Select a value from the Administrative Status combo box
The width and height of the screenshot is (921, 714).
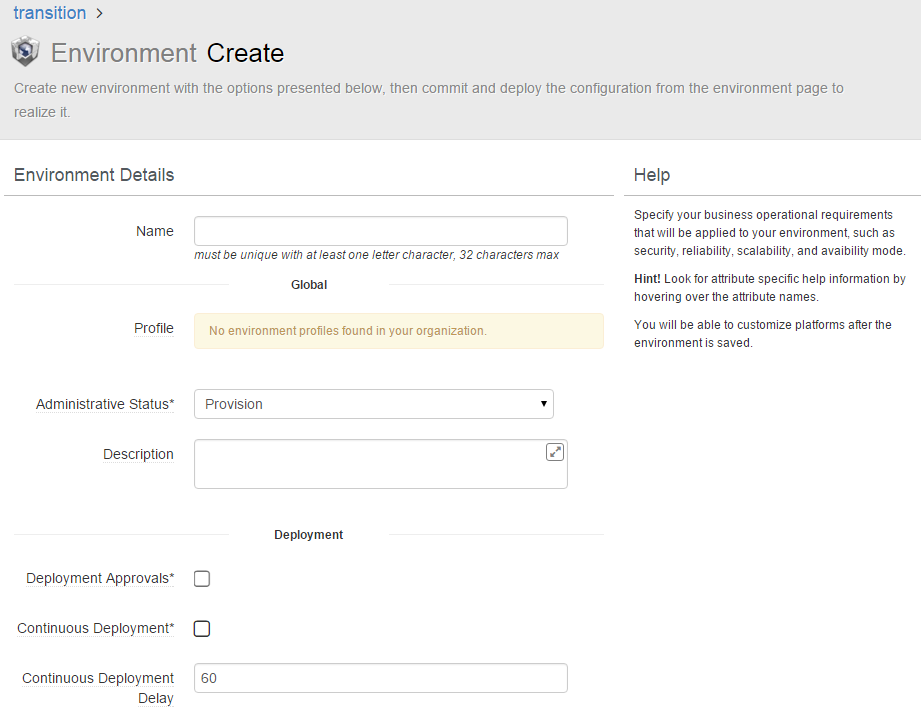pos(373,404)
